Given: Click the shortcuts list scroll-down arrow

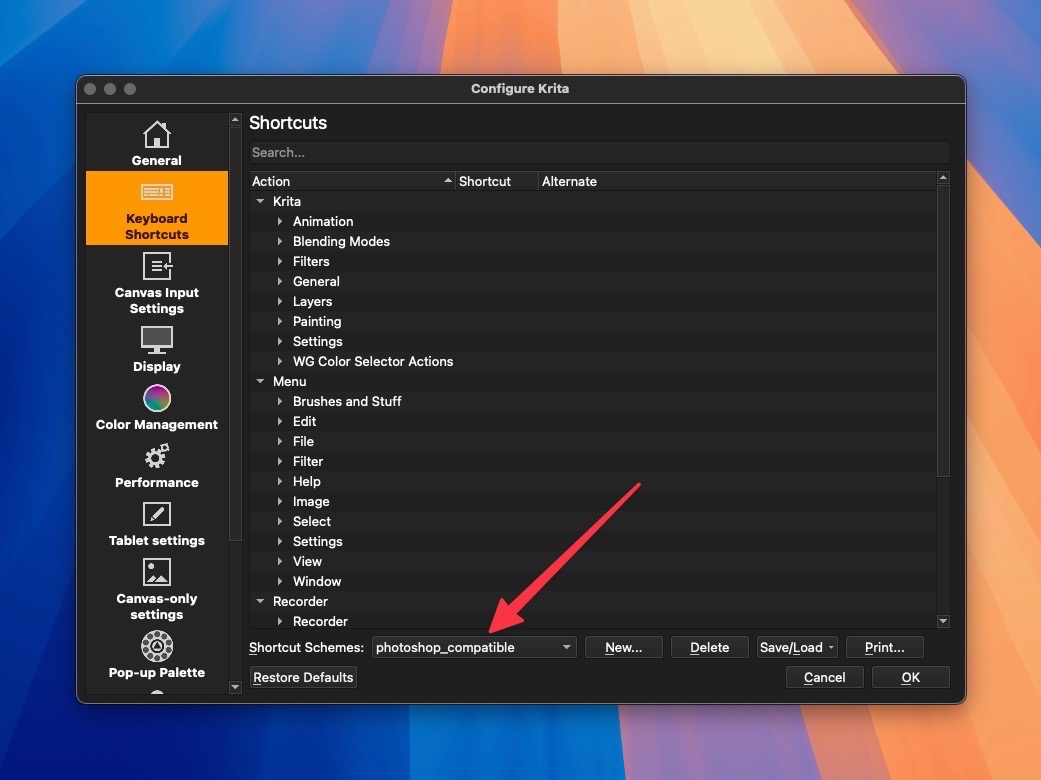Looking at the screenshot, I should click(943, 621).
